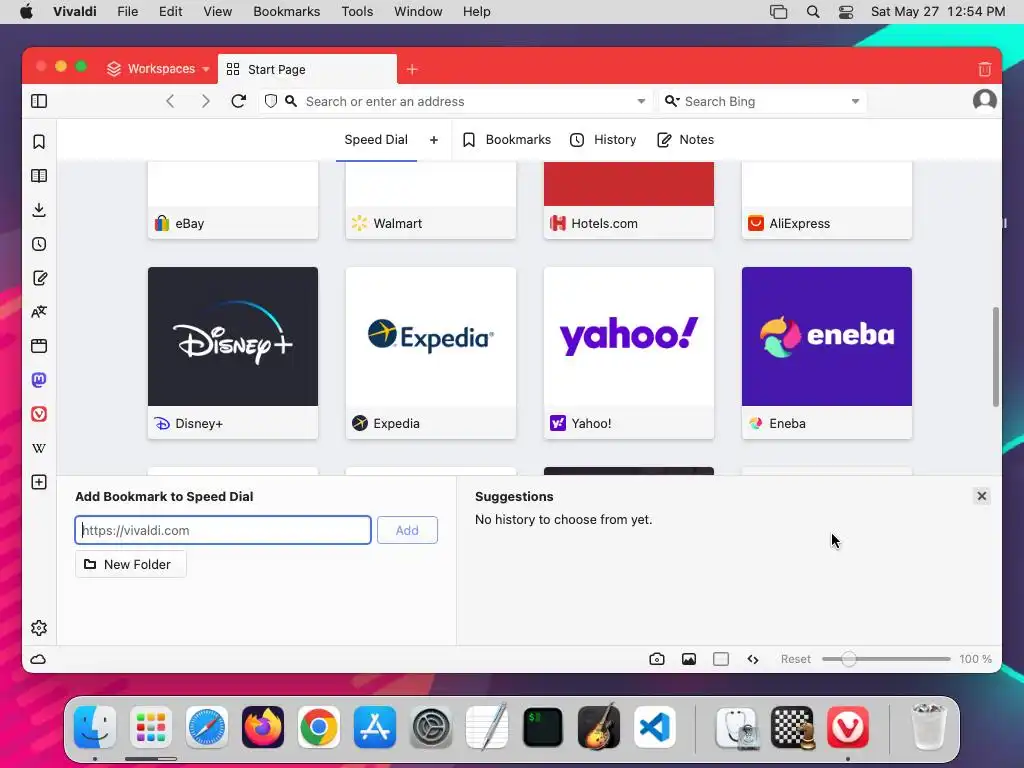The image size is (1024, 768).
Task: Open macOS Spotlight search
Action: pos(813,12)
